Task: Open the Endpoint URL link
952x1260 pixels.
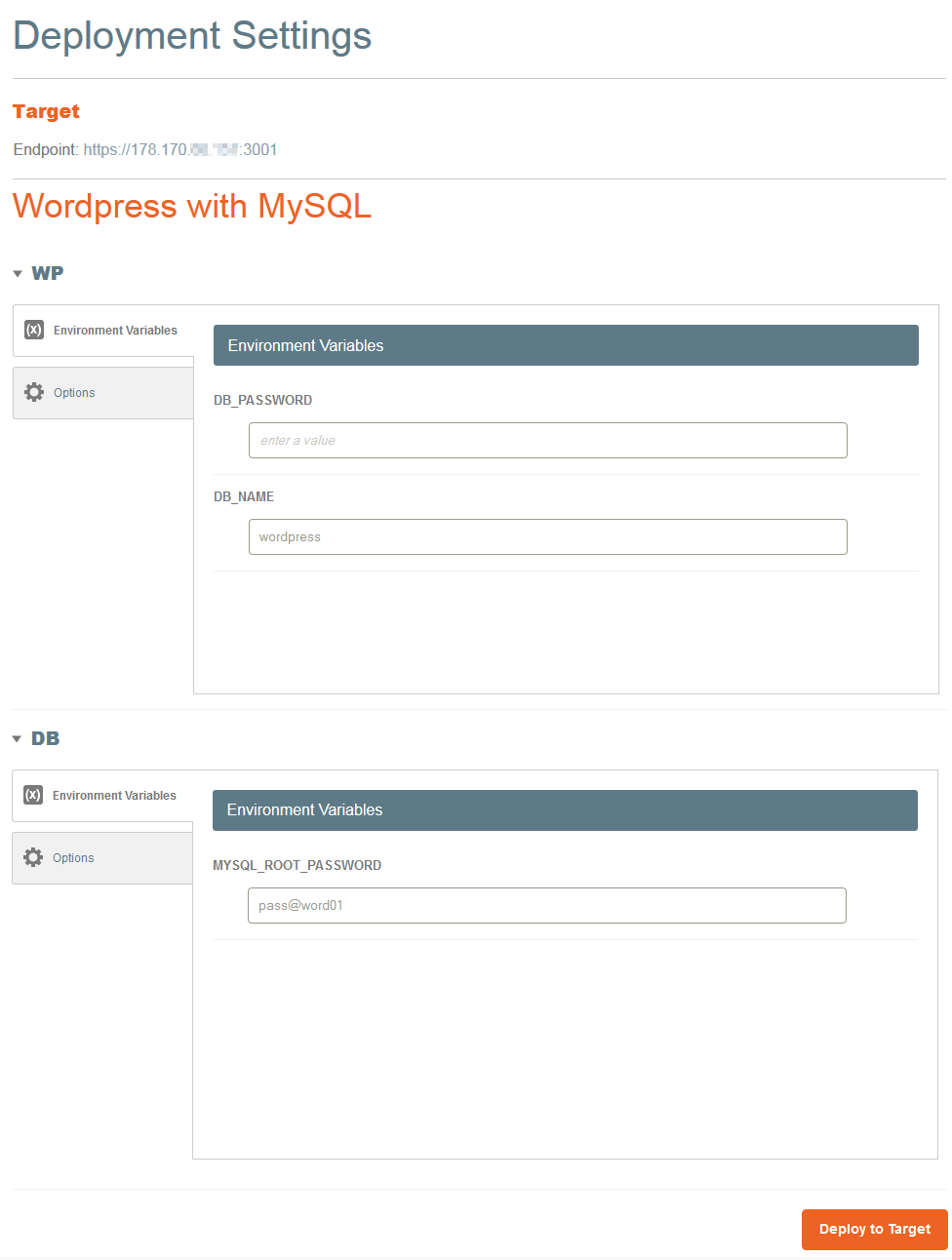Action: 180,149
